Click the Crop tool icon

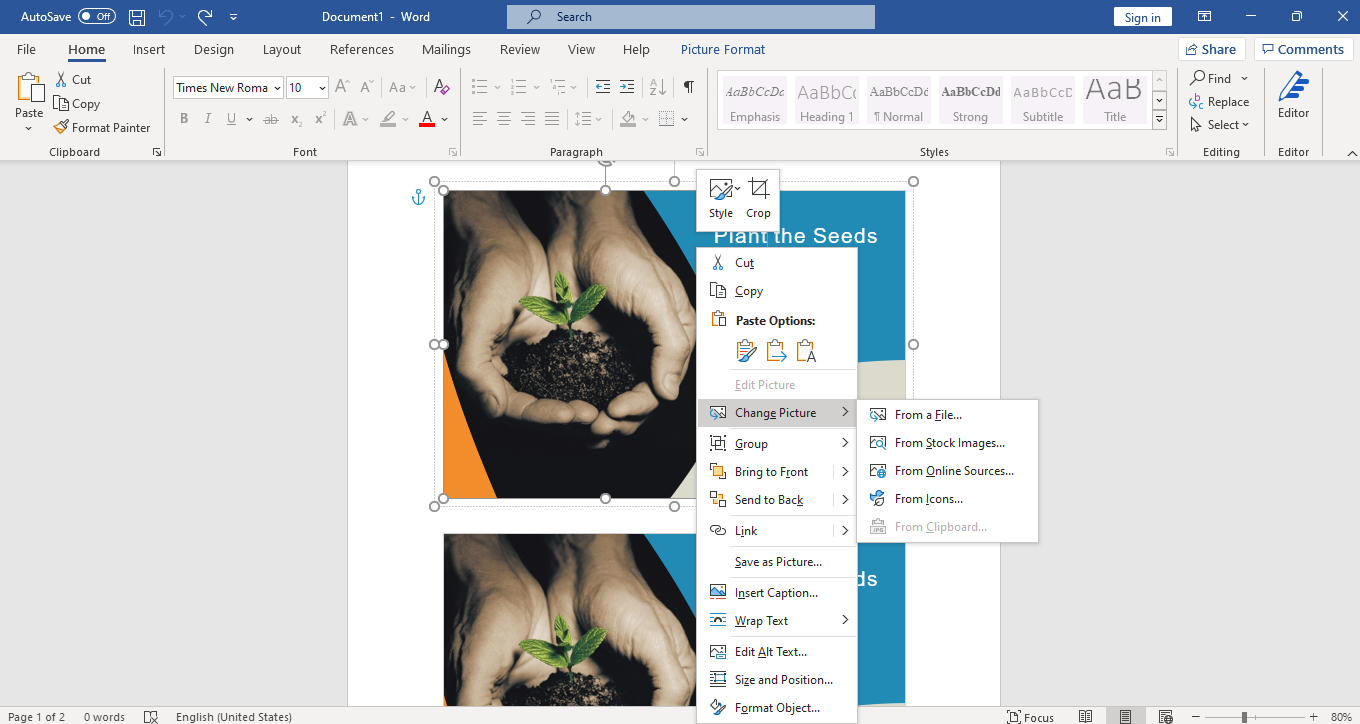(x=759, y=190)
